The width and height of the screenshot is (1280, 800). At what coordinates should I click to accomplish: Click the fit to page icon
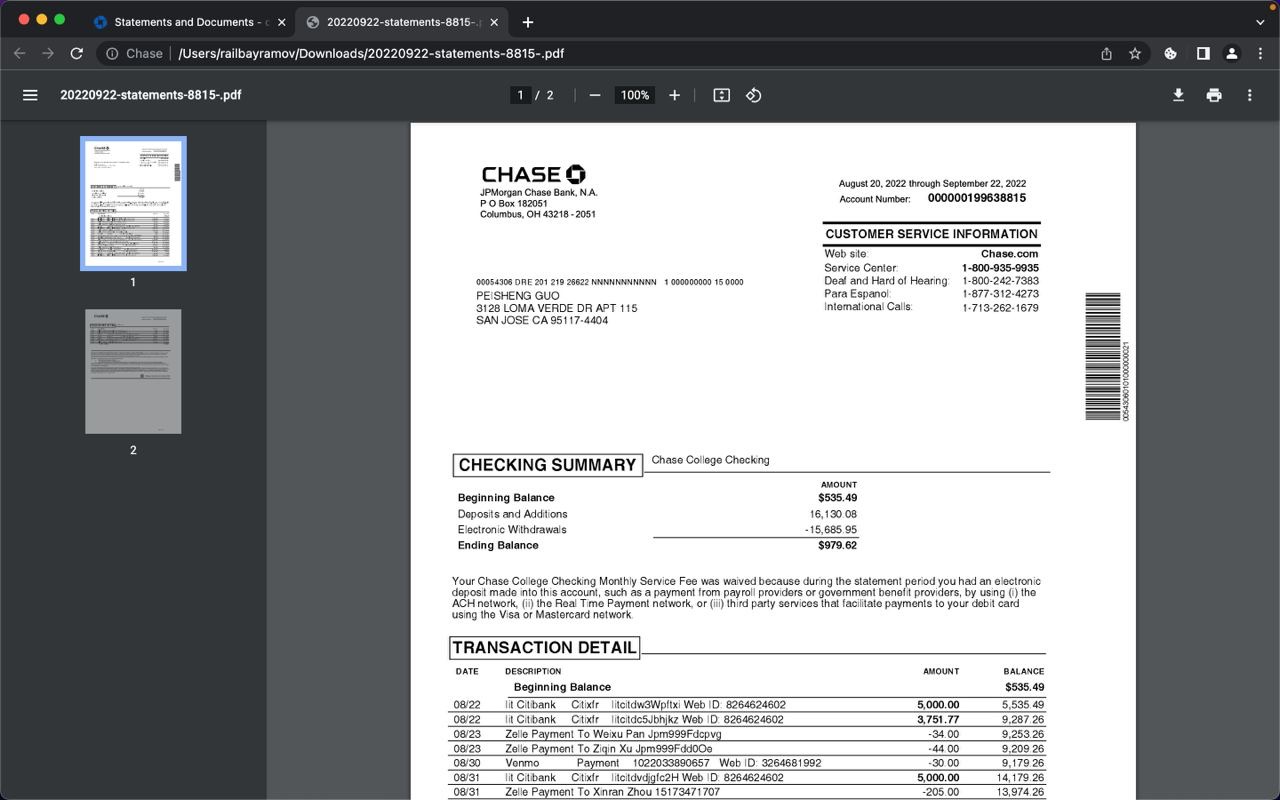pos(721,95)
